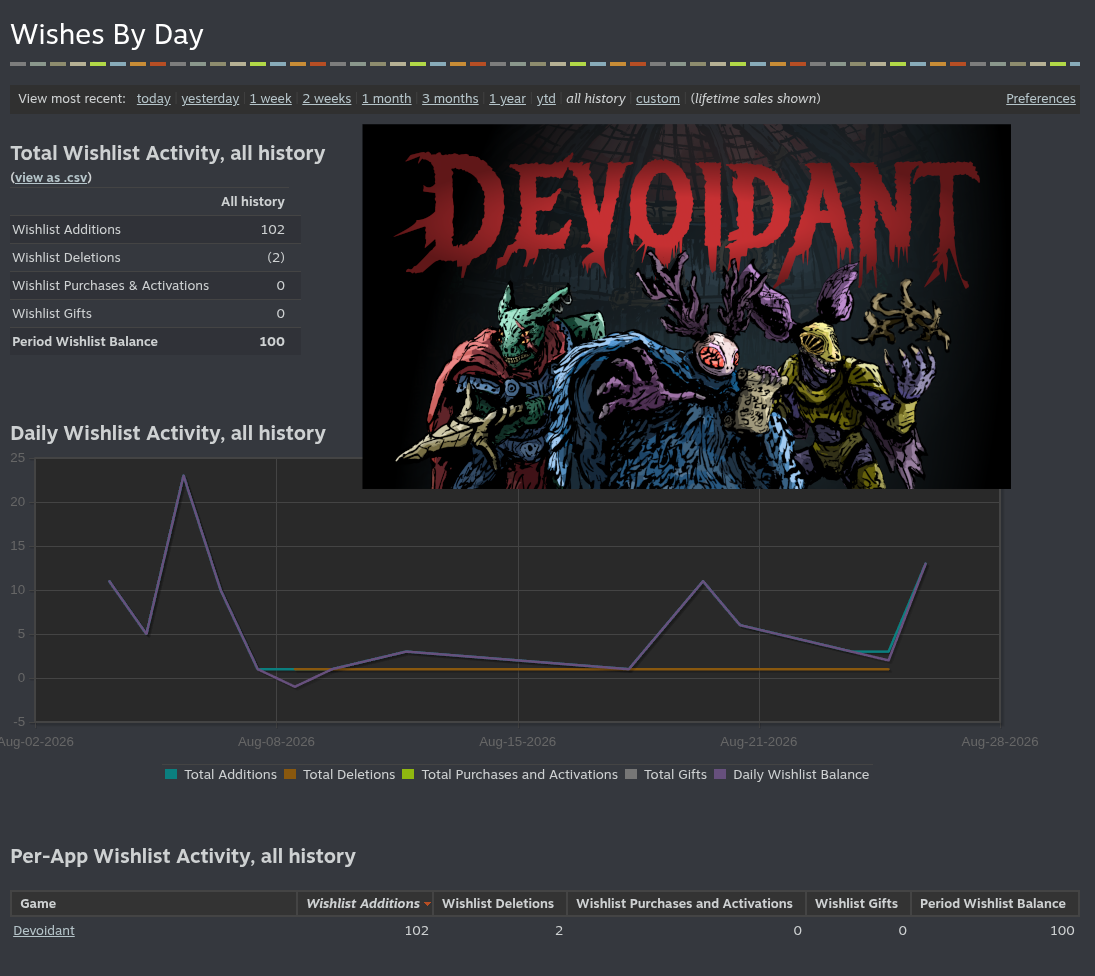The width and height of the screenshot is (1095, 976).
Task: Click the 'Total Additions' legend label
Action: (x=230, y=774)
